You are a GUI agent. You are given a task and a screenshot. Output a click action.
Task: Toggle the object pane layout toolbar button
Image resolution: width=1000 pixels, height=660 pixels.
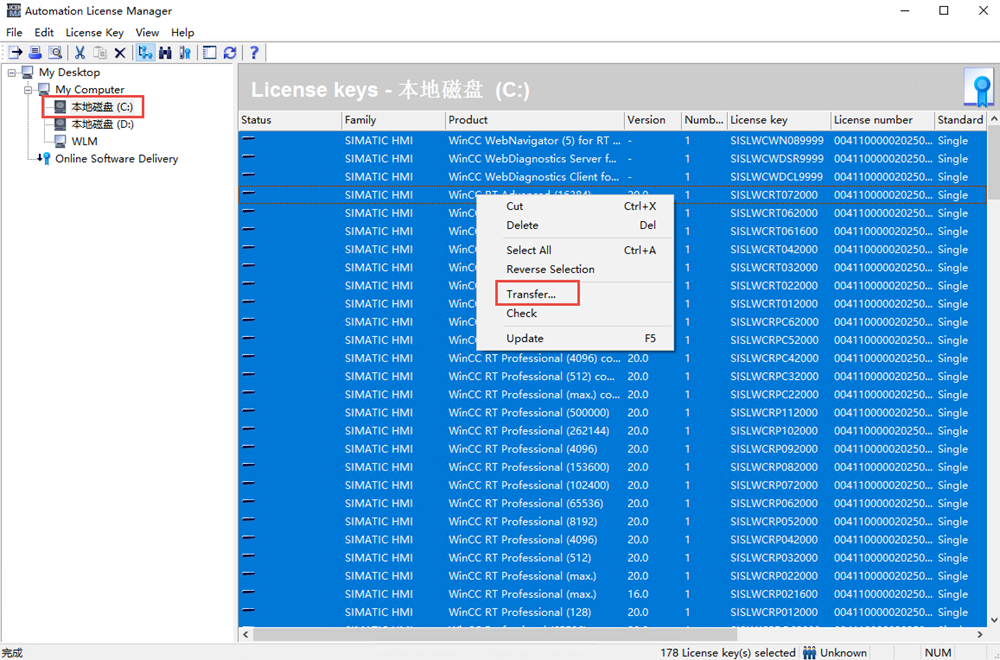210,53
